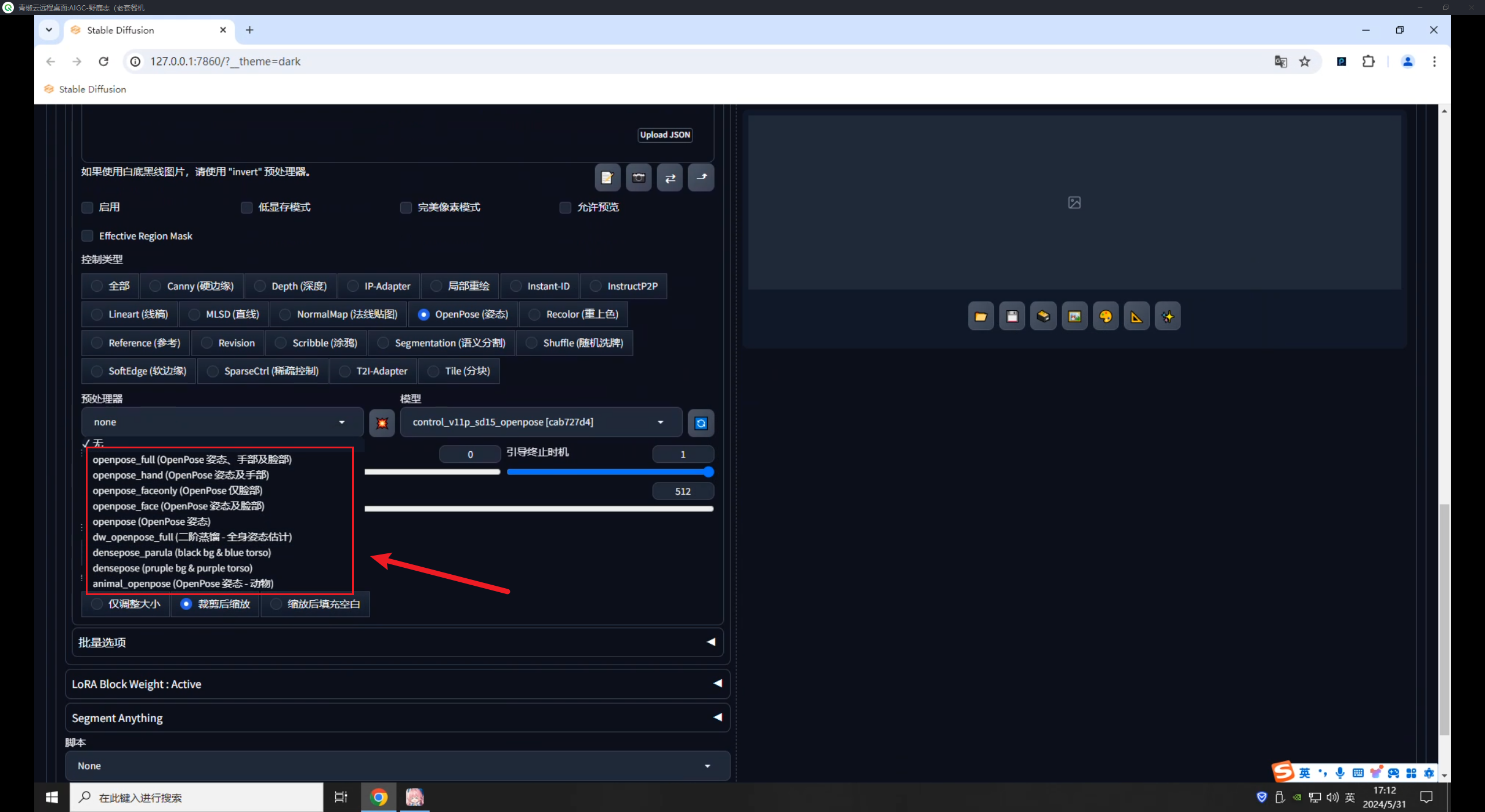This screenshot has height=812, width=1485.
Task: Choose dw_openpose_full from the preprocessor list
Action: tap(192, 537)
